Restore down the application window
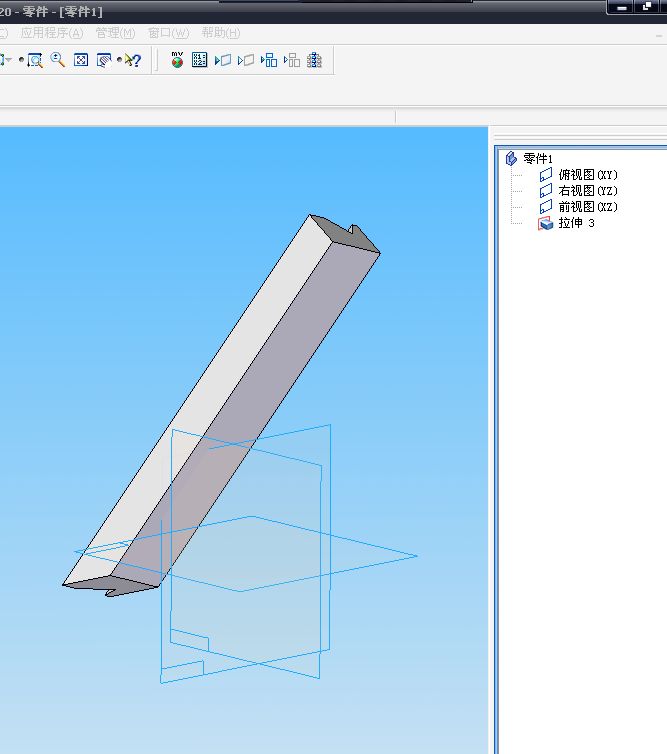The height and width of the screenshot is (754, 667). (647, 7)
